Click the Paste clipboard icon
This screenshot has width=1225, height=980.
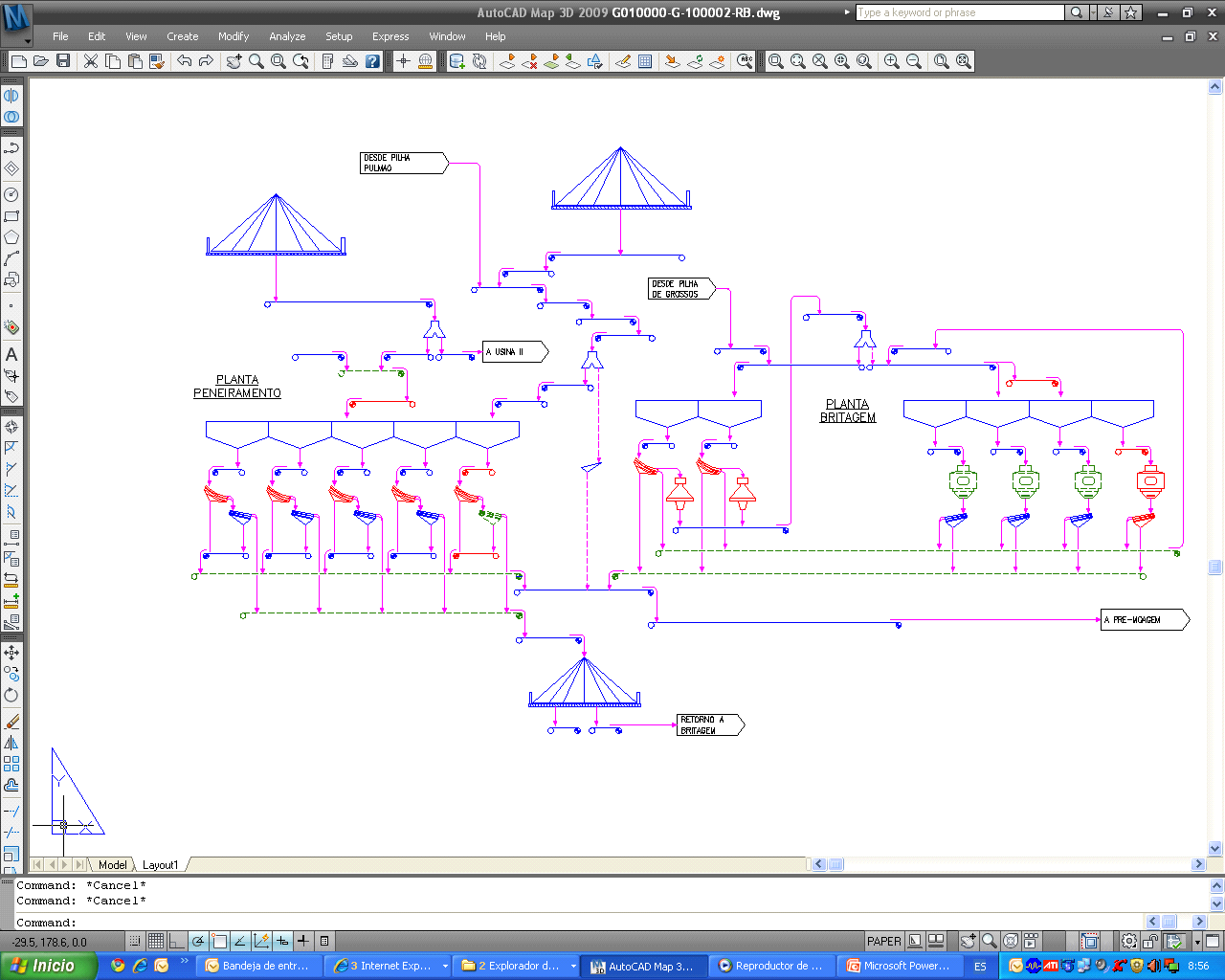[135, 61]
